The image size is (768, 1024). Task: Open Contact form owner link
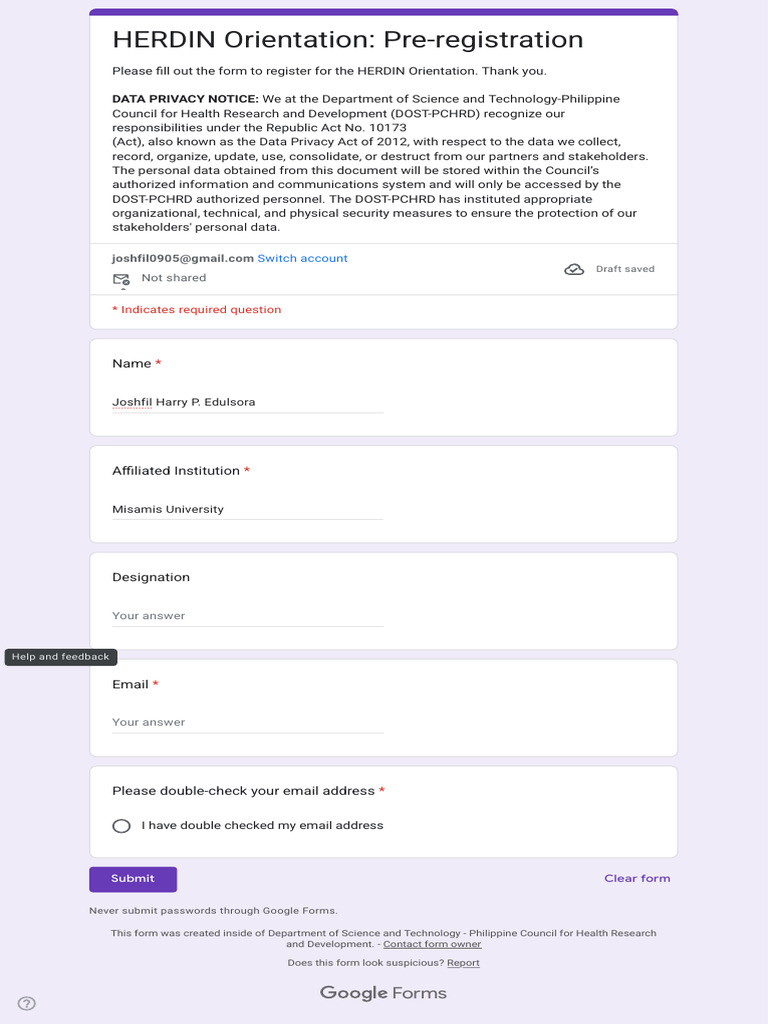pyautogui.click(x=432, y=944)
